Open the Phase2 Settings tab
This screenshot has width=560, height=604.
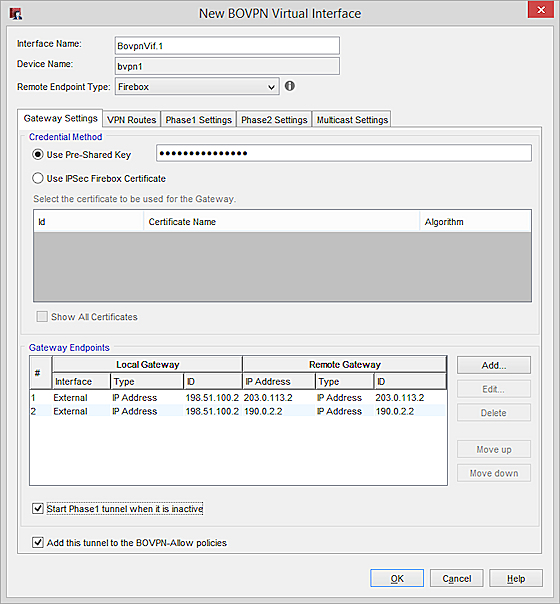click(x=274, y=120)
